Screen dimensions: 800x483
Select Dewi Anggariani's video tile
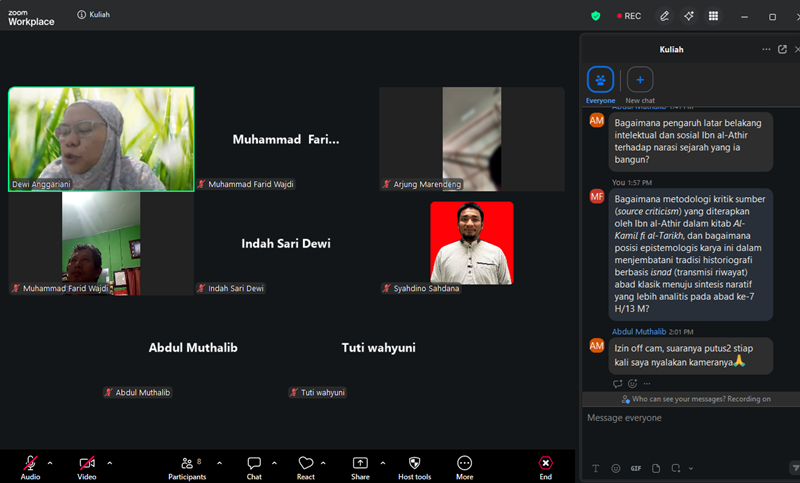101,139
